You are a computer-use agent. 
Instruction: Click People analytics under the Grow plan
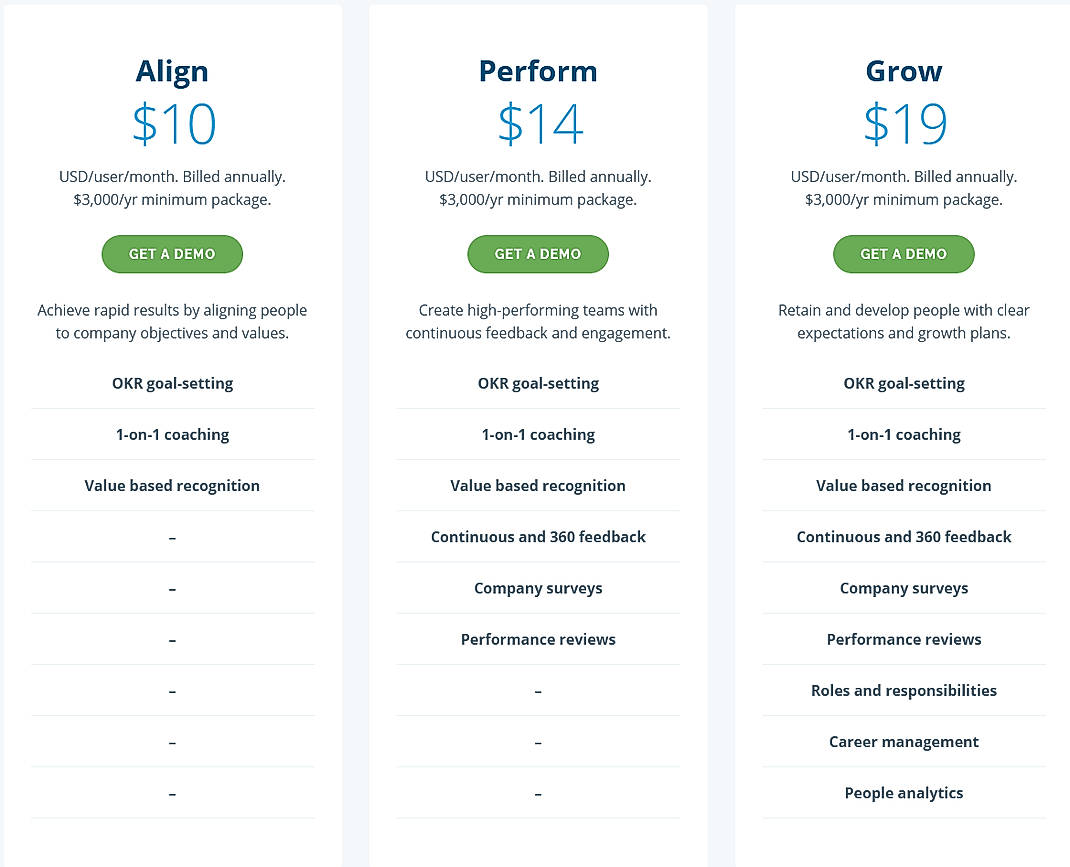point(903,792)
